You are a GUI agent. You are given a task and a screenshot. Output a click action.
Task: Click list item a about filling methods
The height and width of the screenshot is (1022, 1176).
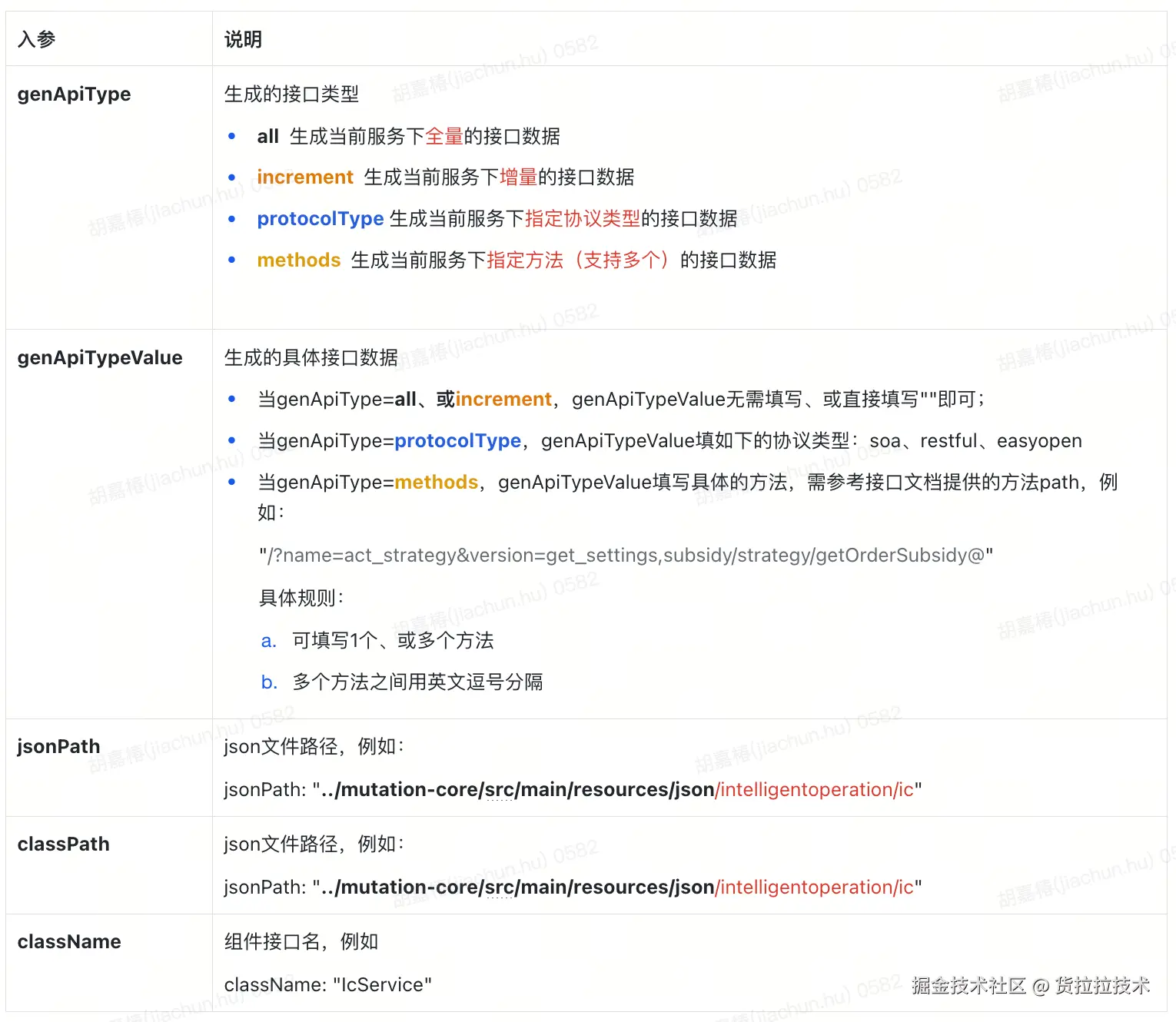tap(392, 640)
